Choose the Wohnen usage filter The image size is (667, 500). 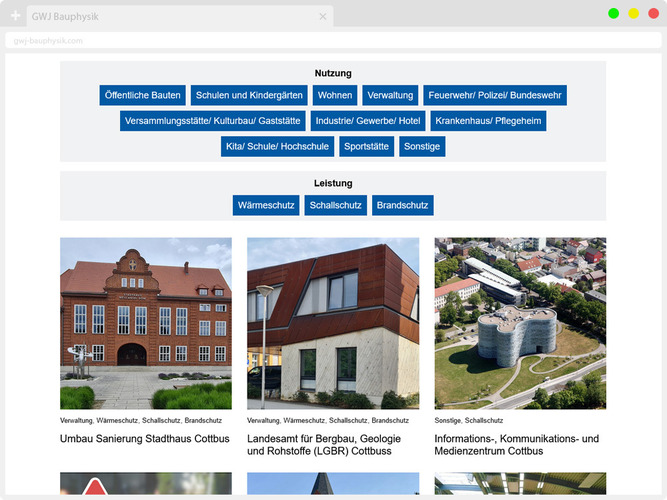[x=335, y=95]
